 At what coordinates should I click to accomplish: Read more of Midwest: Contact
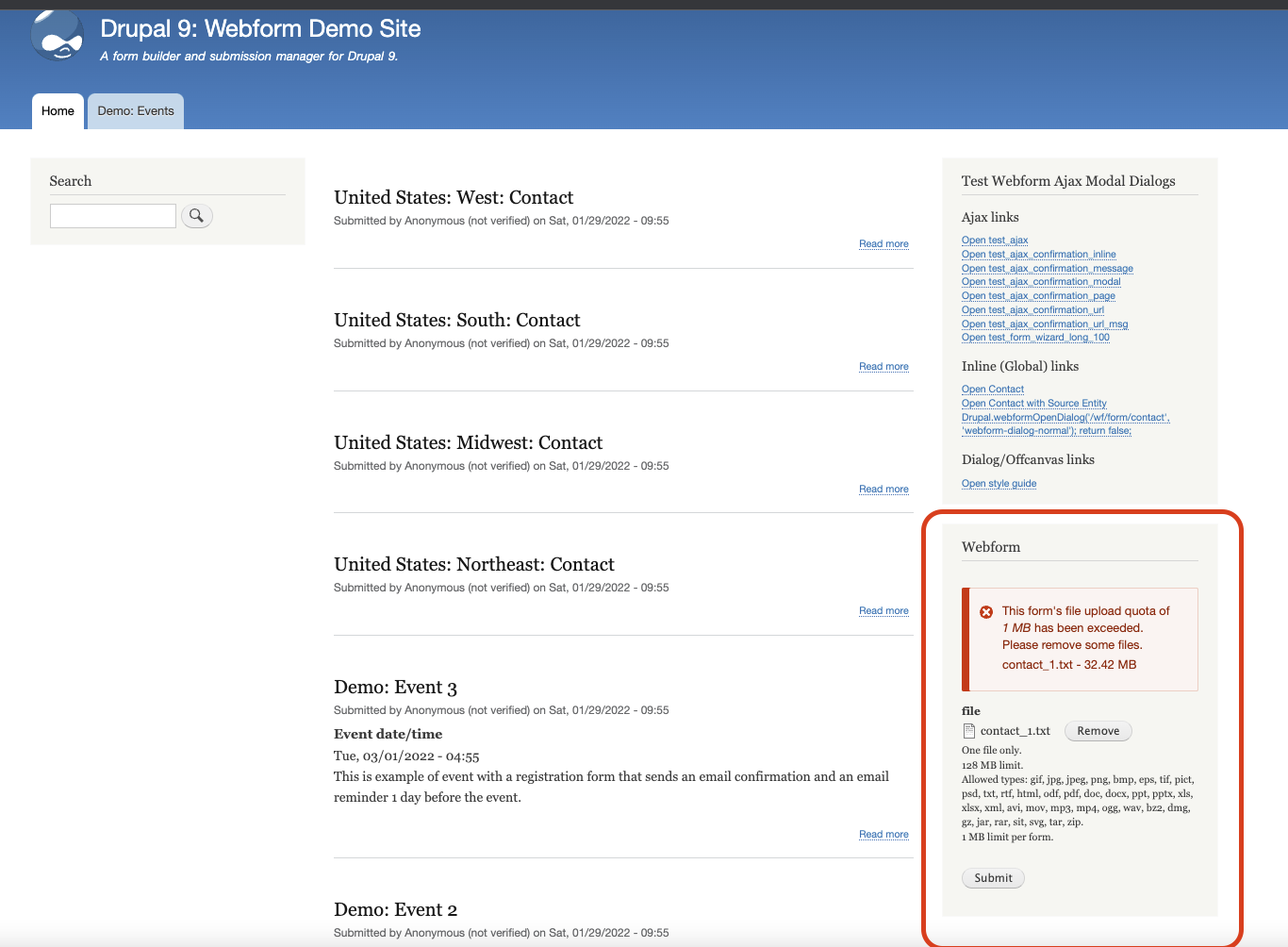pyautogui.click(x=883, y=490)
